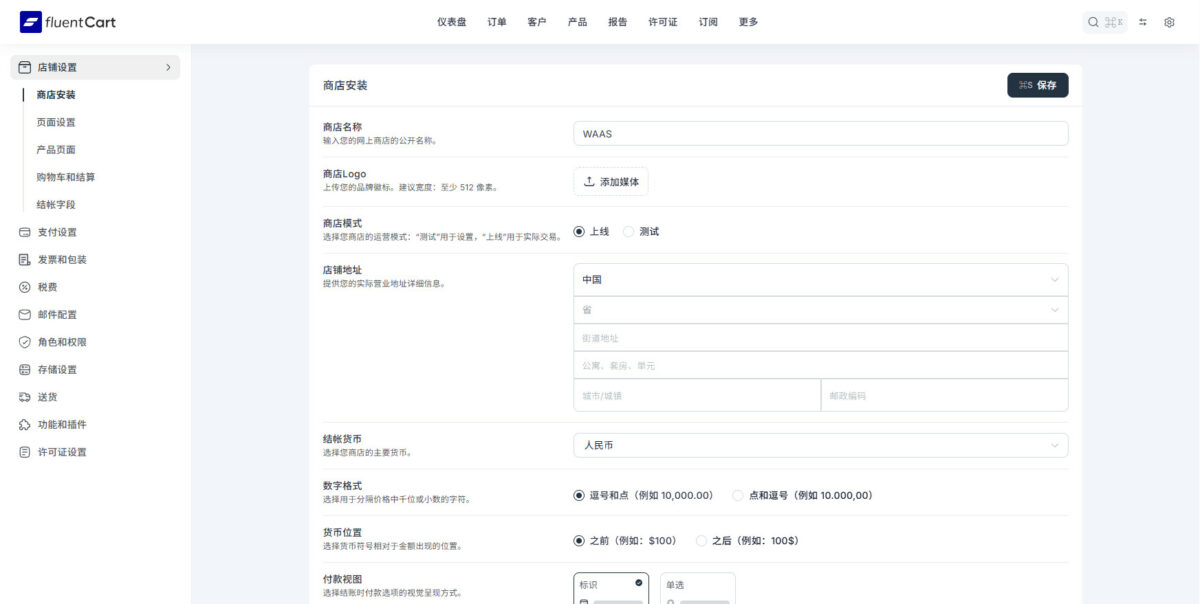Select 点和逗号 number format option
Image resolution: width=1200 pixels, height=604 pixels.
737,494
